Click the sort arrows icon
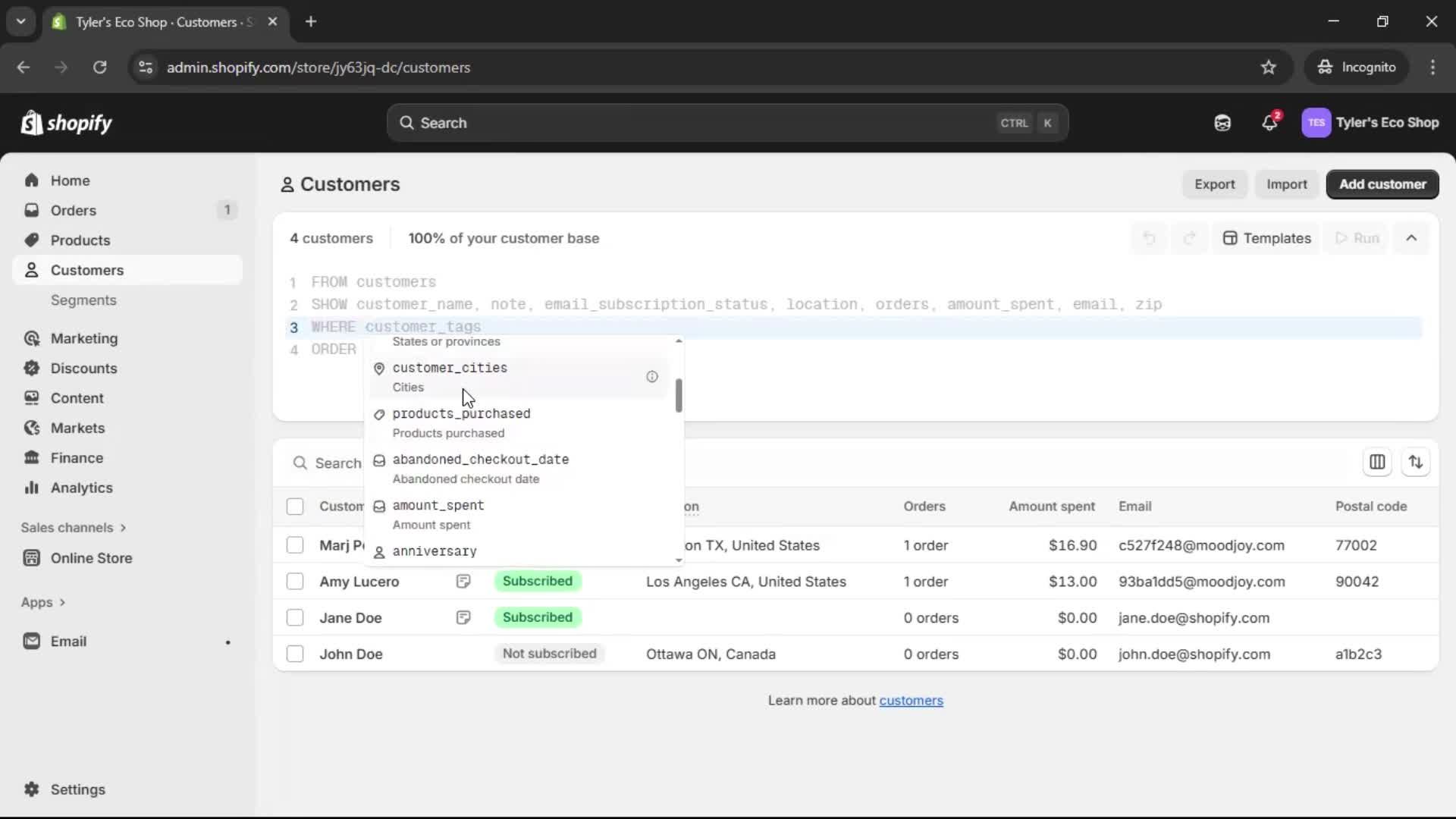This screenshot has width=1456, height=819. pos(1415,462)
